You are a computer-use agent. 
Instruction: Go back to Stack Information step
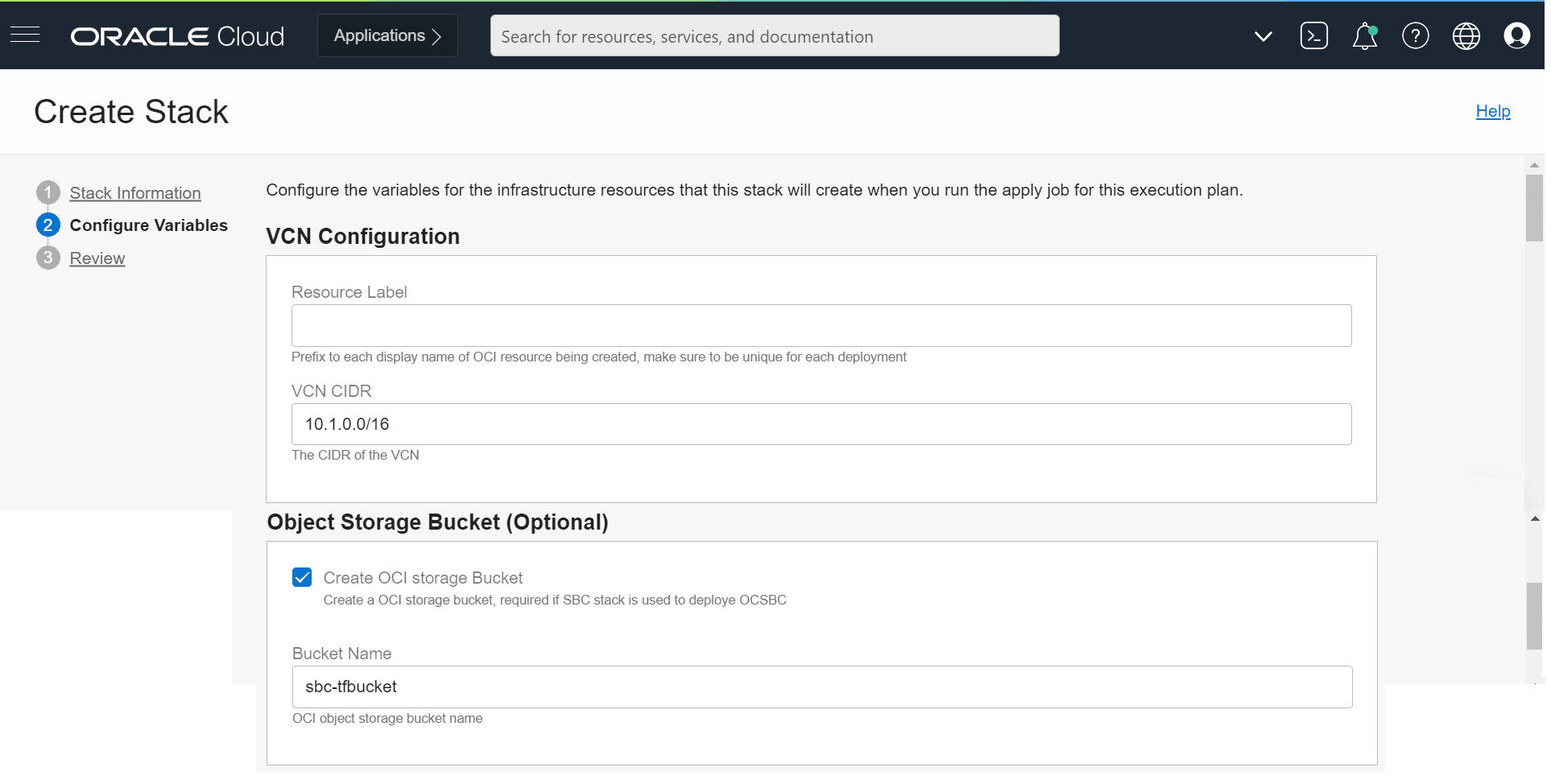pos(134,193)
